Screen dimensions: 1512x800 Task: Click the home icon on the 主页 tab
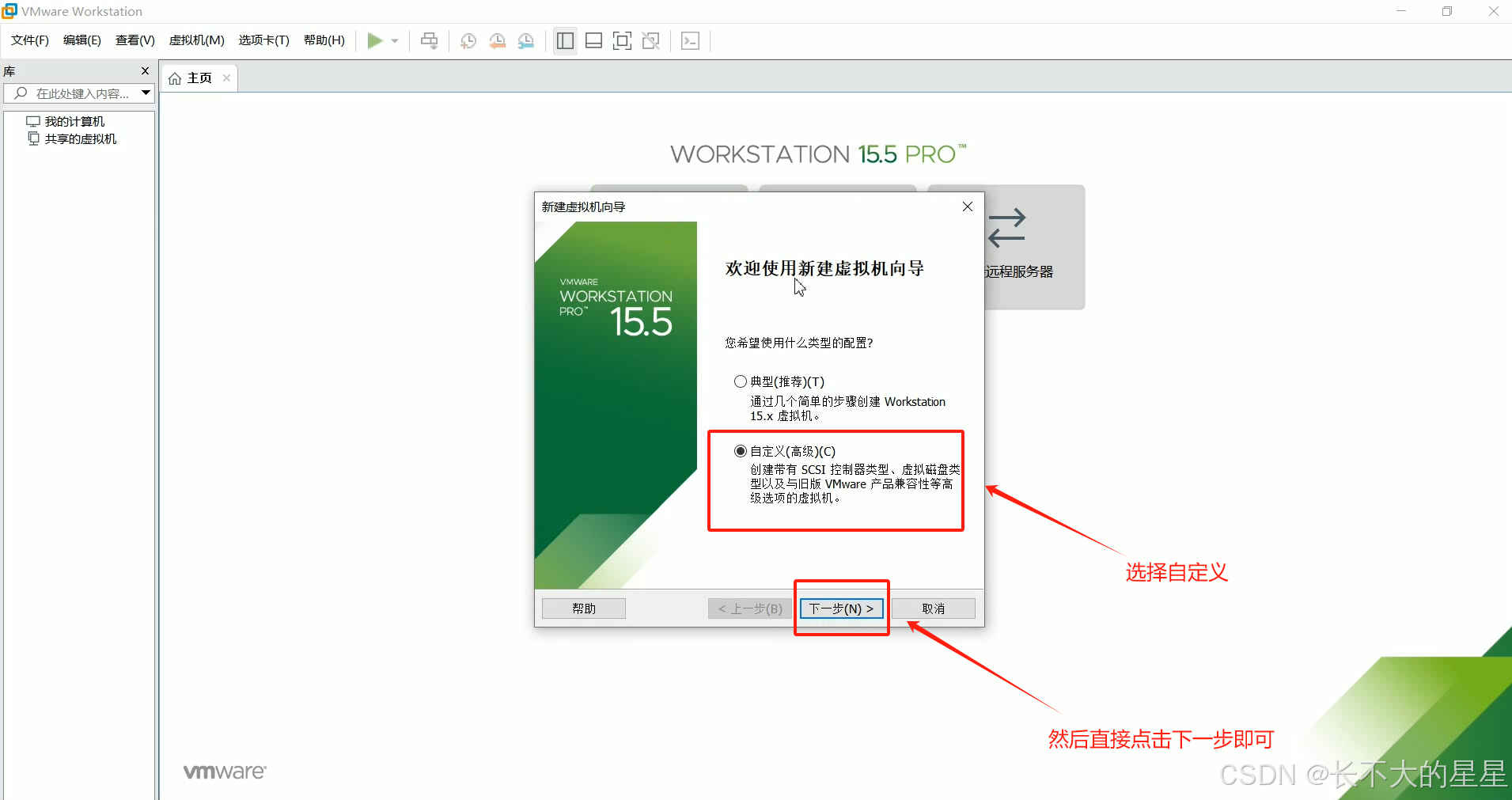(175, 78)
